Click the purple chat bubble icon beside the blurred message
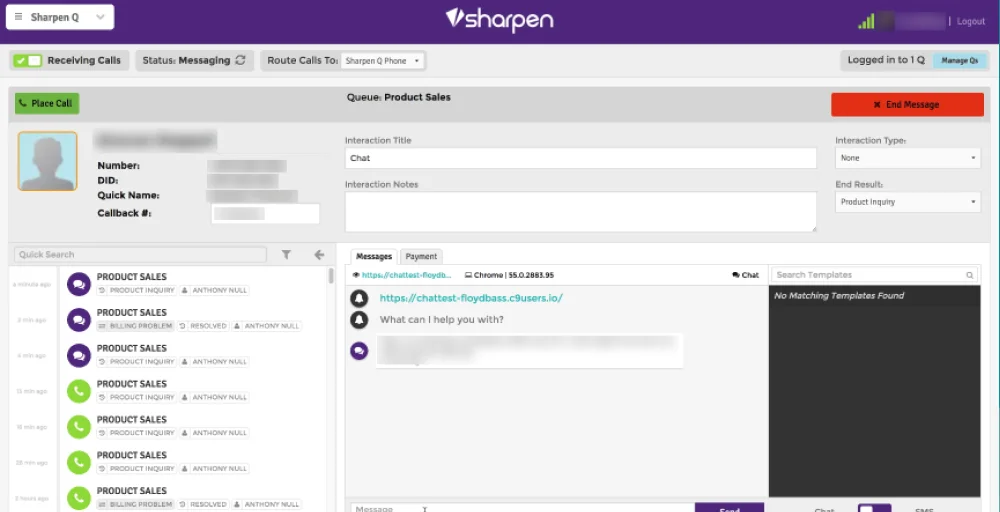The width and height of the screenshot is (1000, 512). click(x=359, y=351)
